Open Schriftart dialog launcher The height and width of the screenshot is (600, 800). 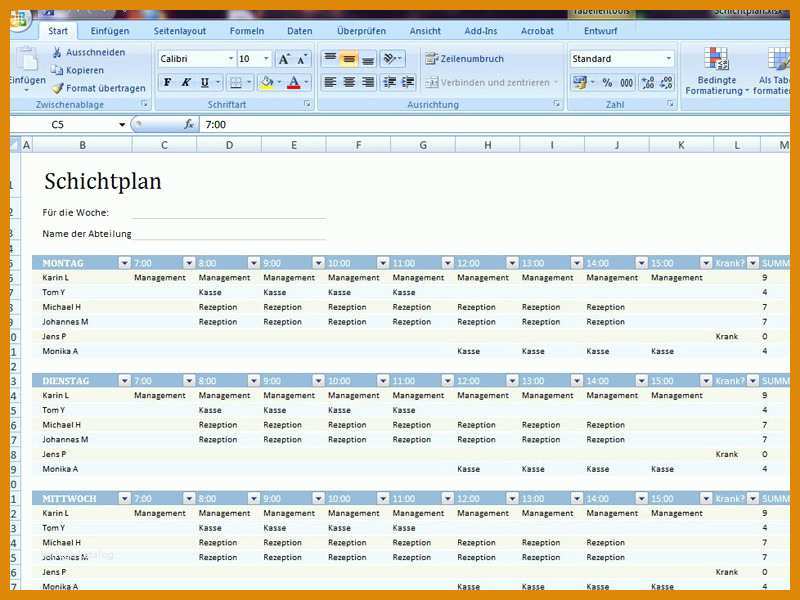pos(307,104)
